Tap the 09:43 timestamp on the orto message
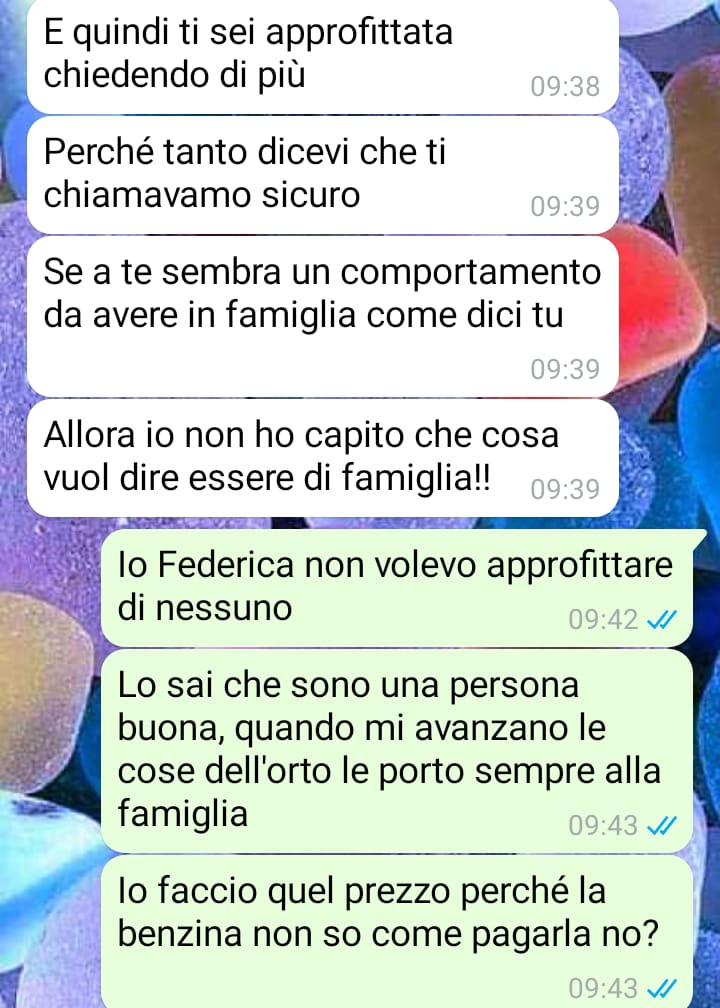This screenshot has width=720, height=1008. [603, 825]
